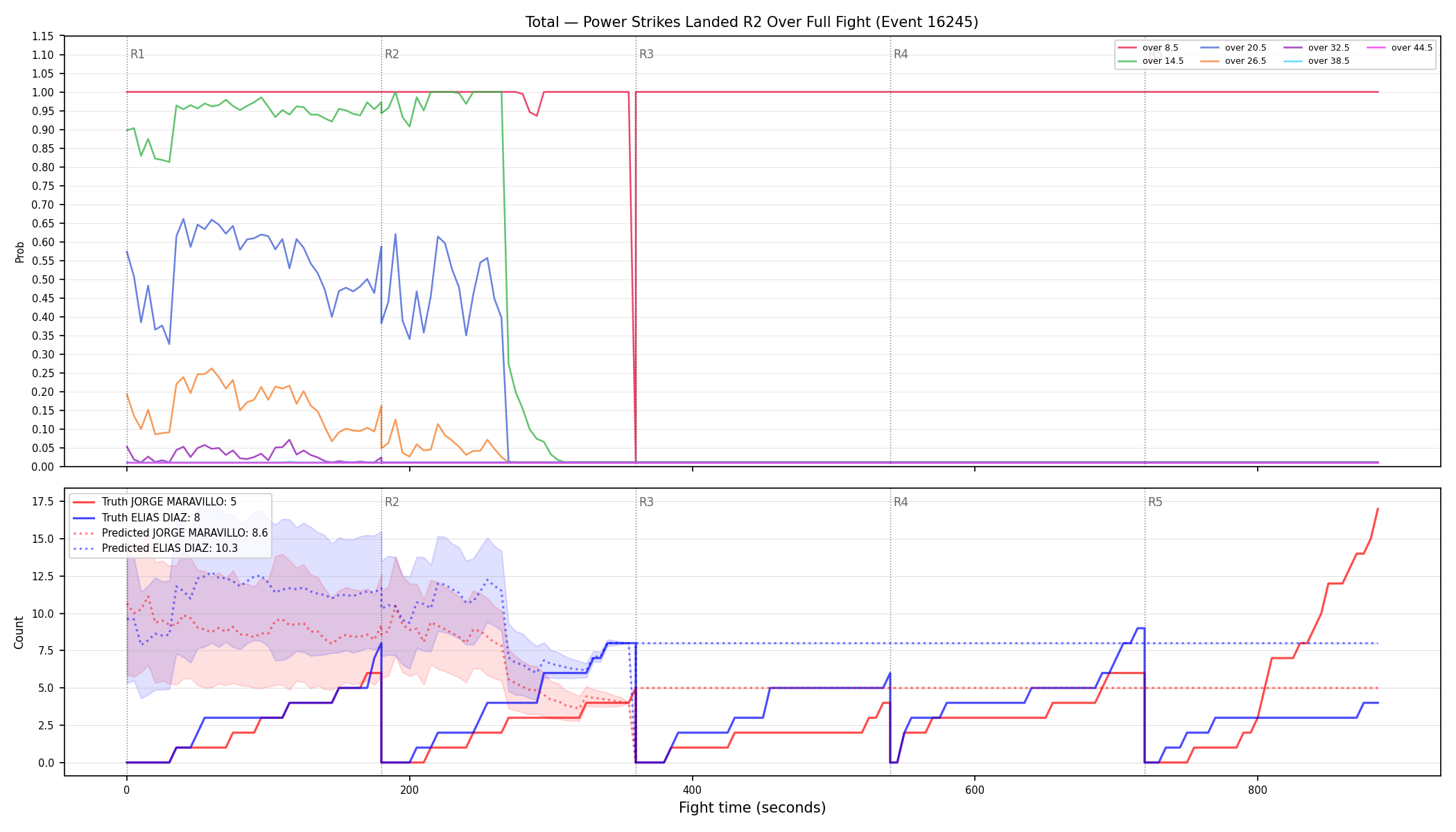Image resolution: width=1456 pixels, height=832 pixels.
Task: Click the x-axis tick label '400'
Action: [x=692, y=790]
